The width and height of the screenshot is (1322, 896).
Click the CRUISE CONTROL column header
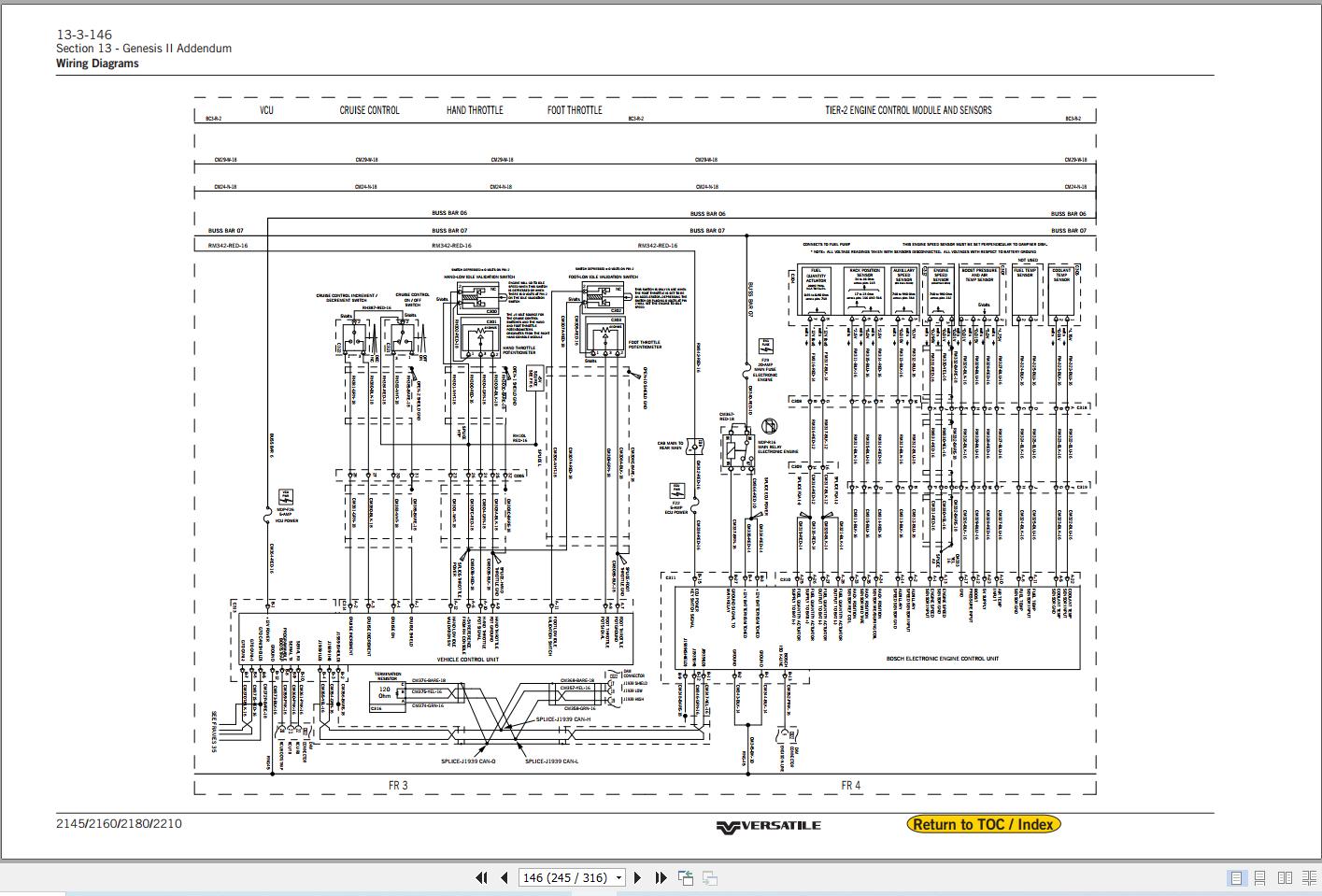tap(369, 110)
